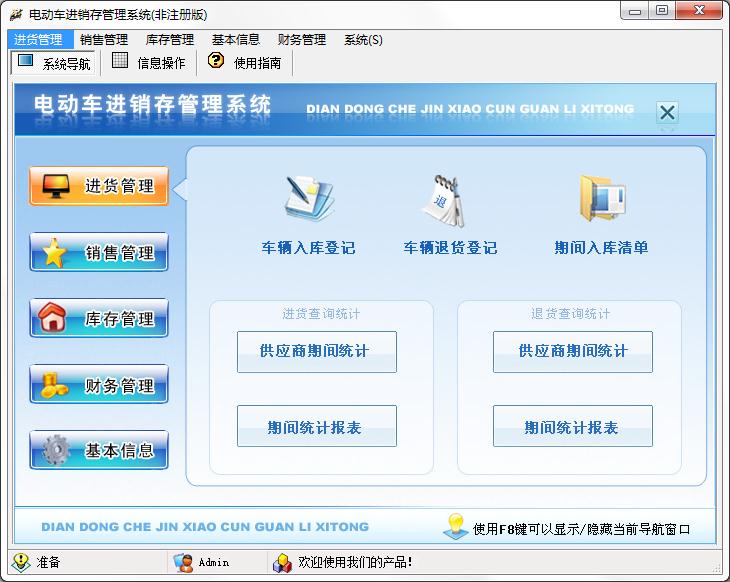Select 库存管理 sidebar button
Image resolution: width=730 pixels, height=582 pixels.
tap(99, 318)
